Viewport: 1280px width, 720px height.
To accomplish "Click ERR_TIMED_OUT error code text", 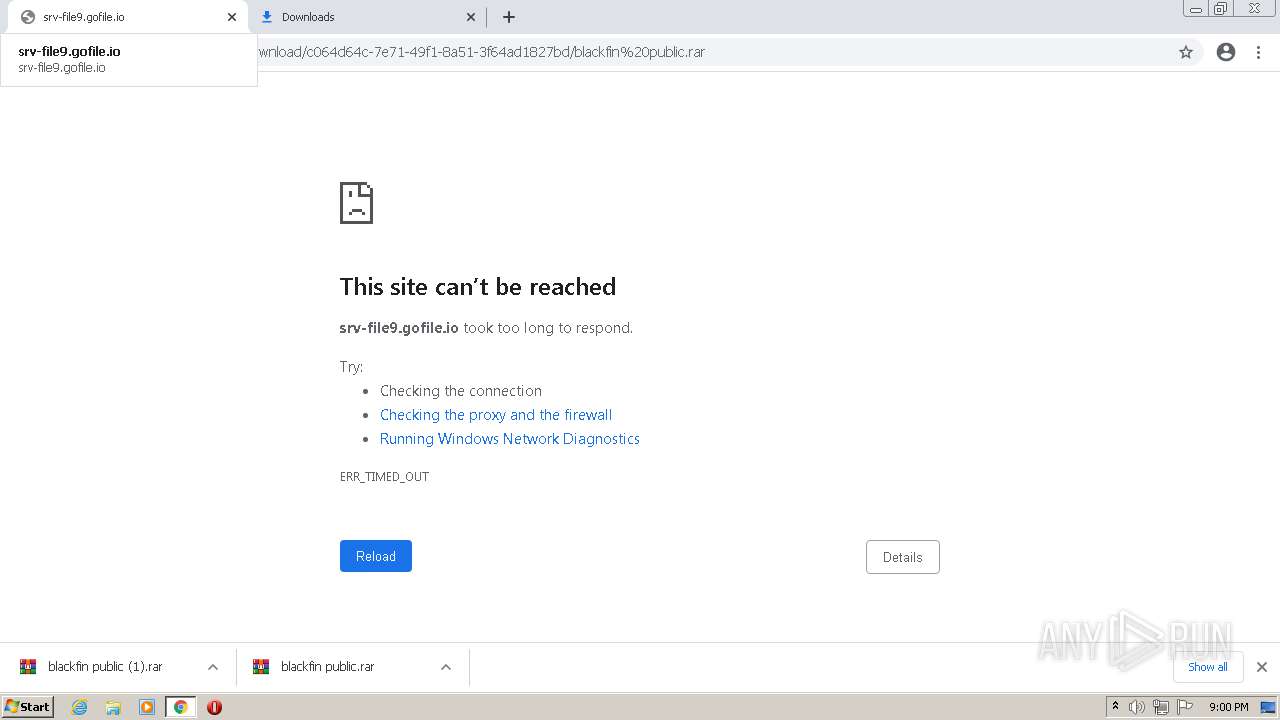I will [x=384, y=477].
